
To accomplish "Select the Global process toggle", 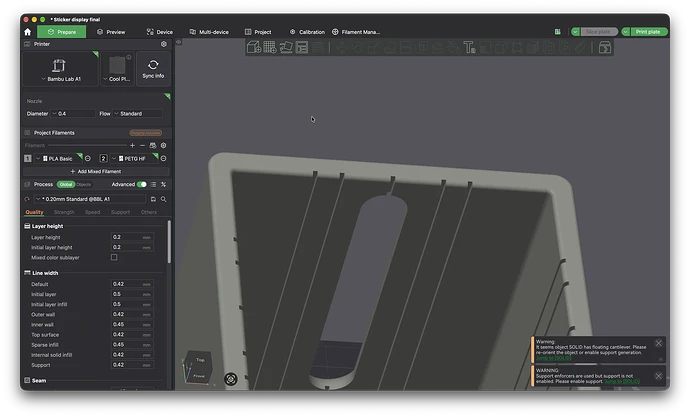I will [x=66, y=184].
